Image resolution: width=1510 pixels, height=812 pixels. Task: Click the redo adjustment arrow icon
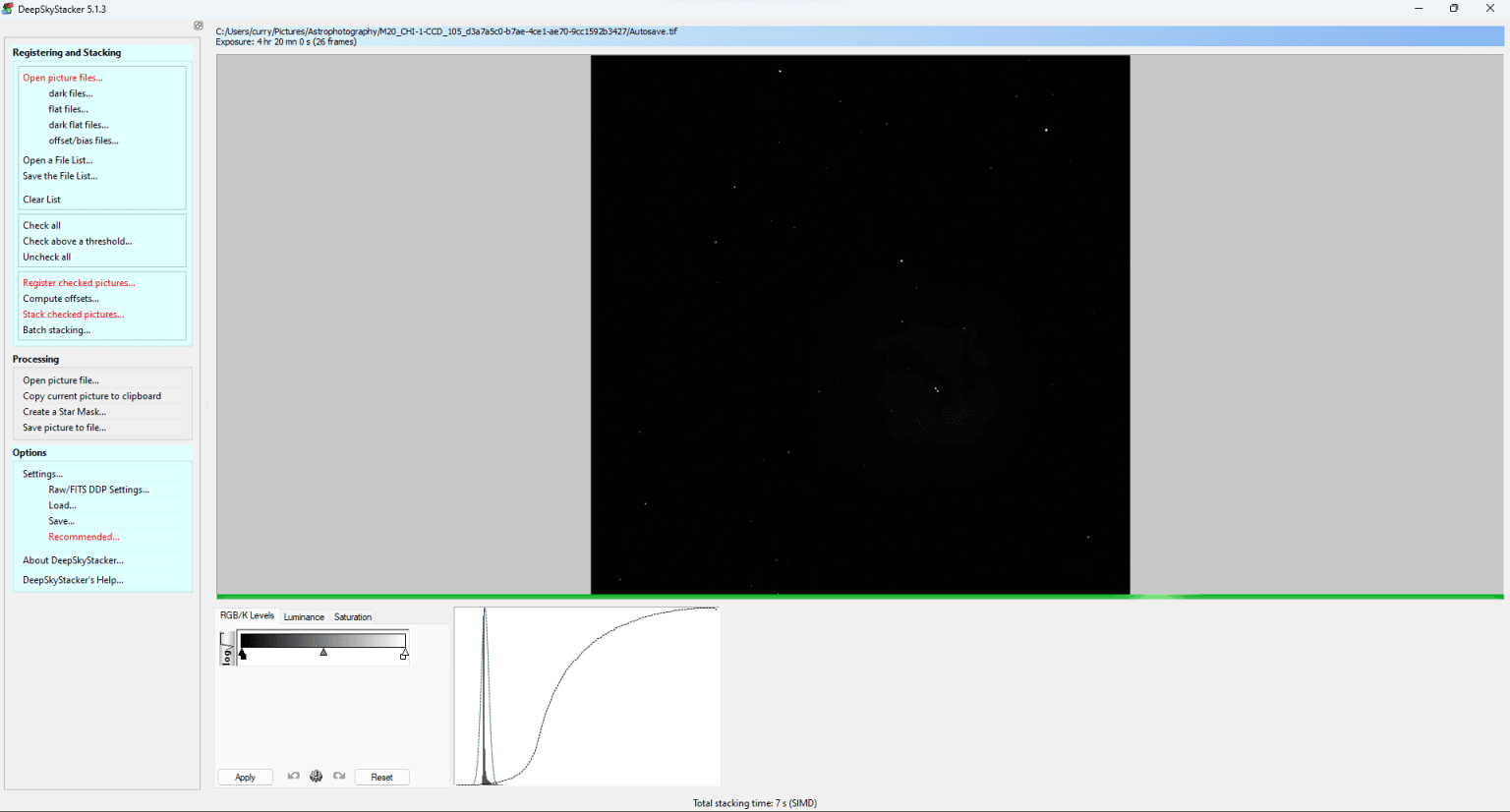click(x=339, y=777)
